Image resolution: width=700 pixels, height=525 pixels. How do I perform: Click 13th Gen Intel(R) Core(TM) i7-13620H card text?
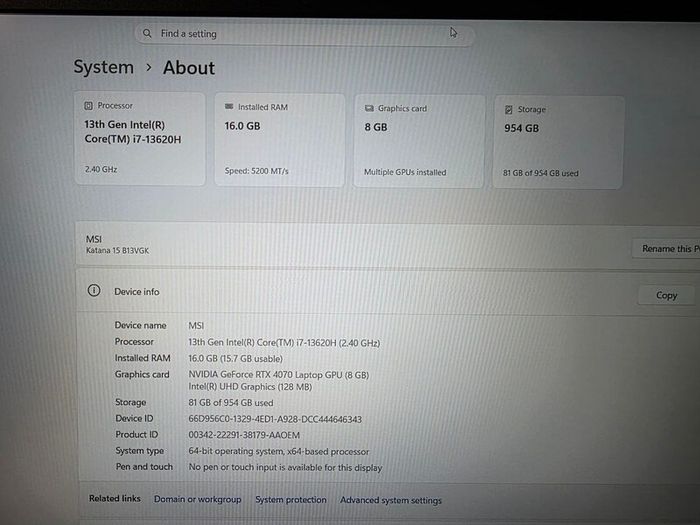[x=133, y=132]
